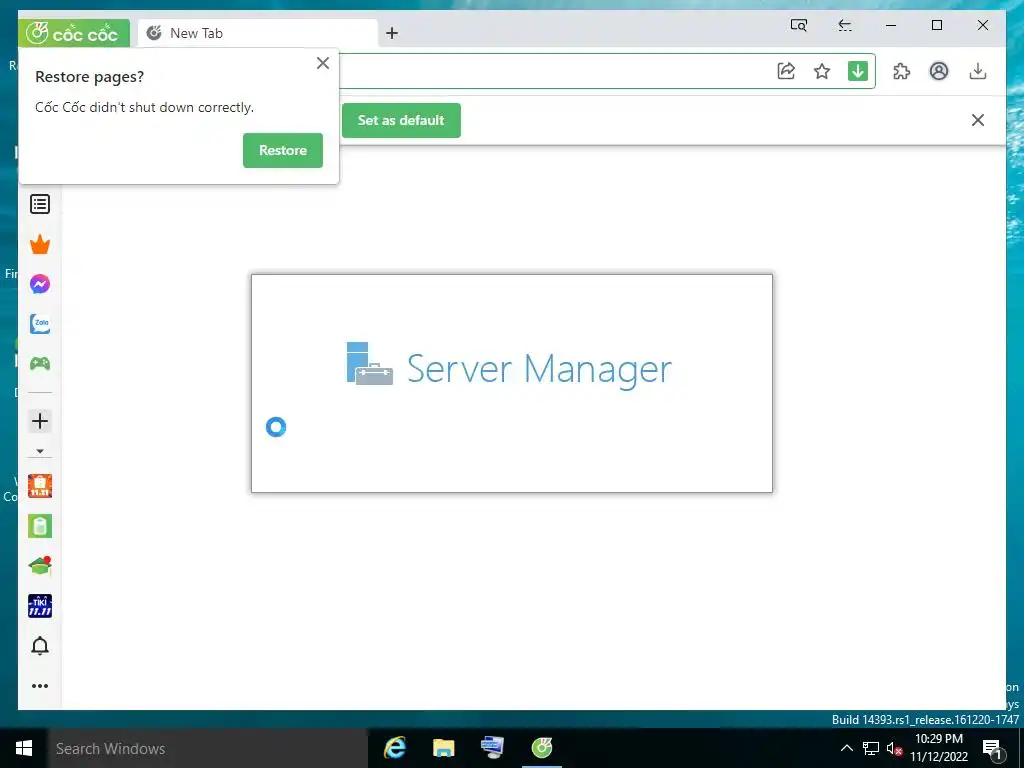Screen dimensions: 1024x768
Task: Open the Action Center notification icon
Action: point(993,749)
